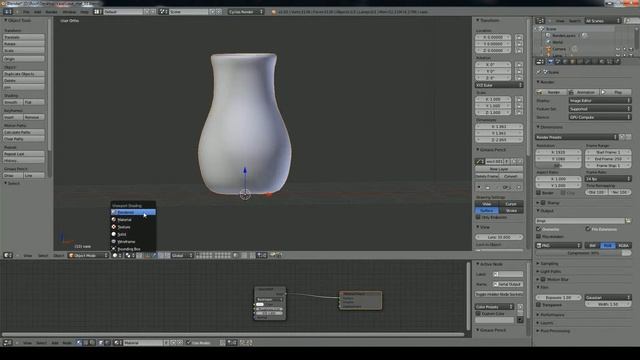Viewport: 640px width, 360px height.
Task: Select Surface drawing setting
Action: (x=487, y=211)
